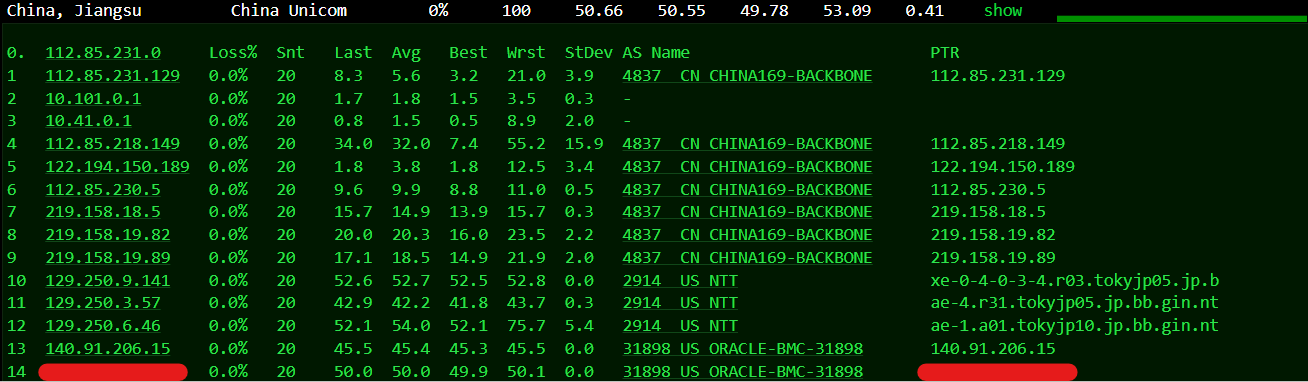Open AS 4837 CHINA169-BACKBONE link in hop 6
The image size is (1308, 382).
tap(747, 190)
